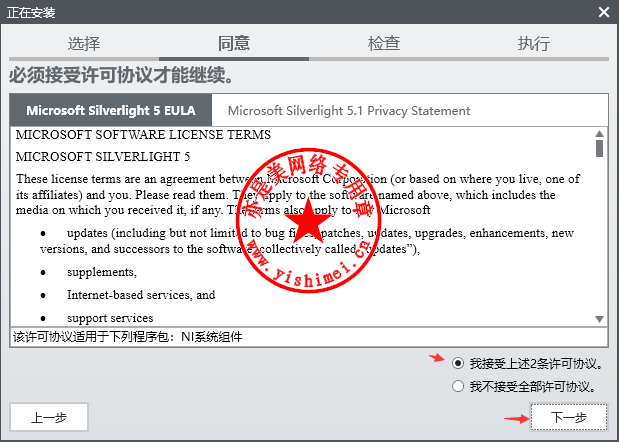Click the 正在安装 window title

coord(31,13)
